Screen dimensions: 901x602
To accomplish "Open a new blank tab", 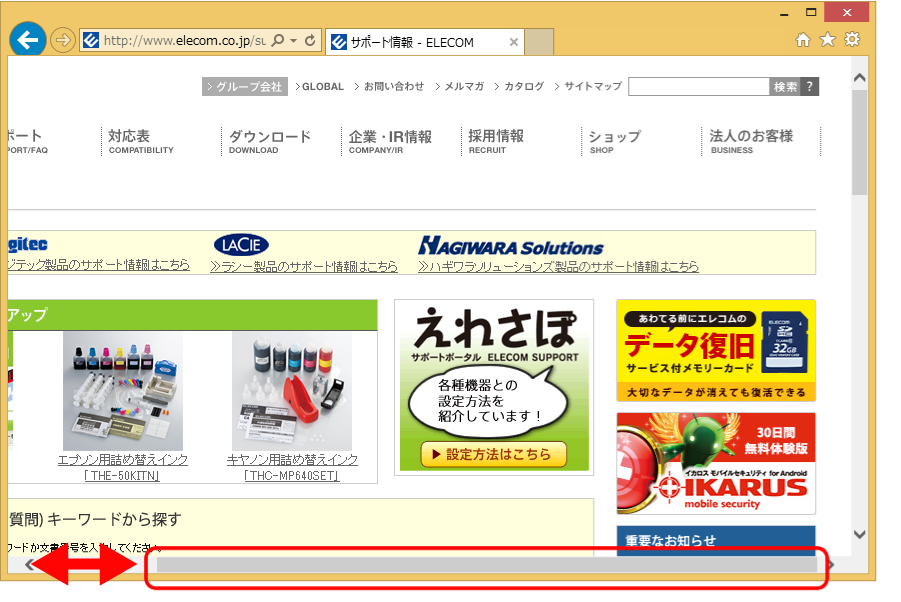I will tap(539, 42).
